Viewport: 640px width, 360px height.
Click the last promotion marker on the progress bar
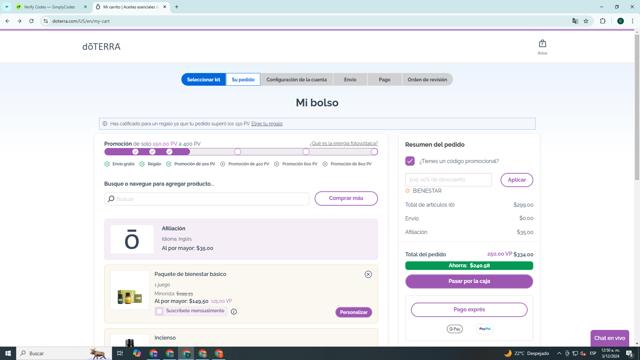pyautogui.click(x=374, y=152)
